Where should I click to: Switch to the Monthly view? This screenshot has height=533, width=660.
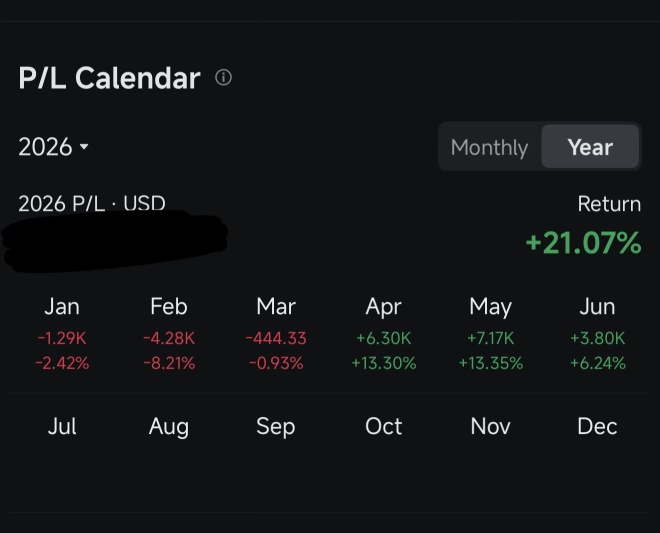[489, 147]
